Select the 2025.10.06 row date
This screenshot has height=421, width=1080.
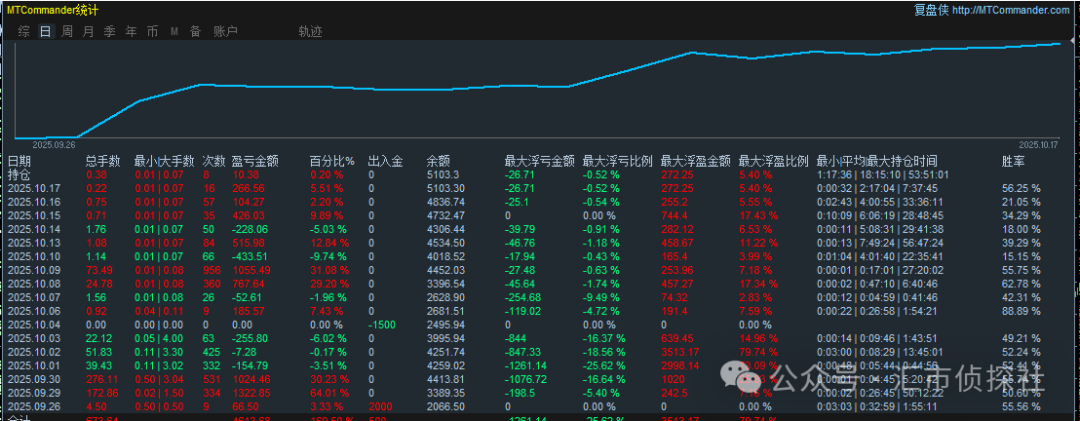[x=33, y=310]
